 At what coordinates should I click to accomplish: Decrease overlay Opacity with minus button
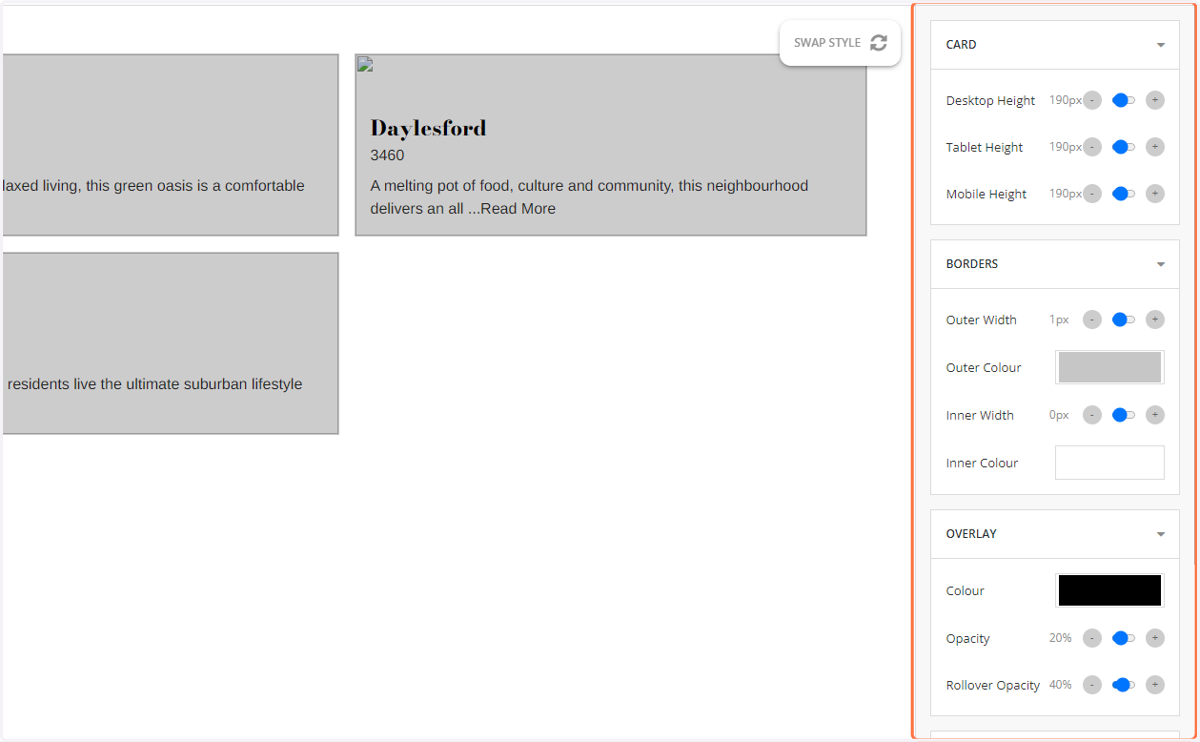pos(1092,638)
